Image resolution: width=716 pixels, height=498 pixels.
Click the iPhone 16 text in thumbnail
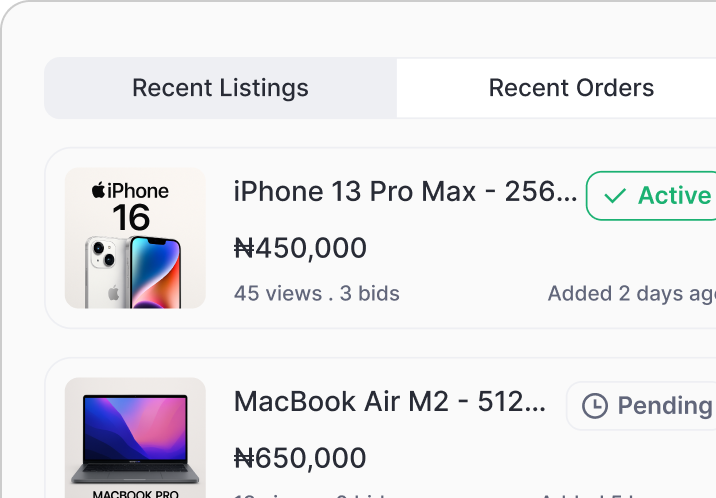coord(132,205)
